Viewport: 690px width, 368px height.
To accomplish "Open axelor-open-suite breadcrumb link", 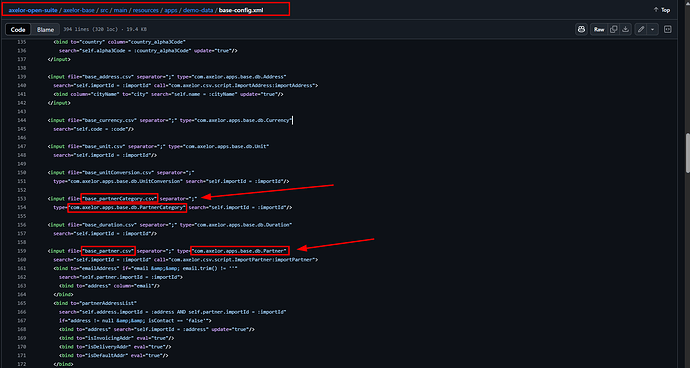I will (33, 10).
